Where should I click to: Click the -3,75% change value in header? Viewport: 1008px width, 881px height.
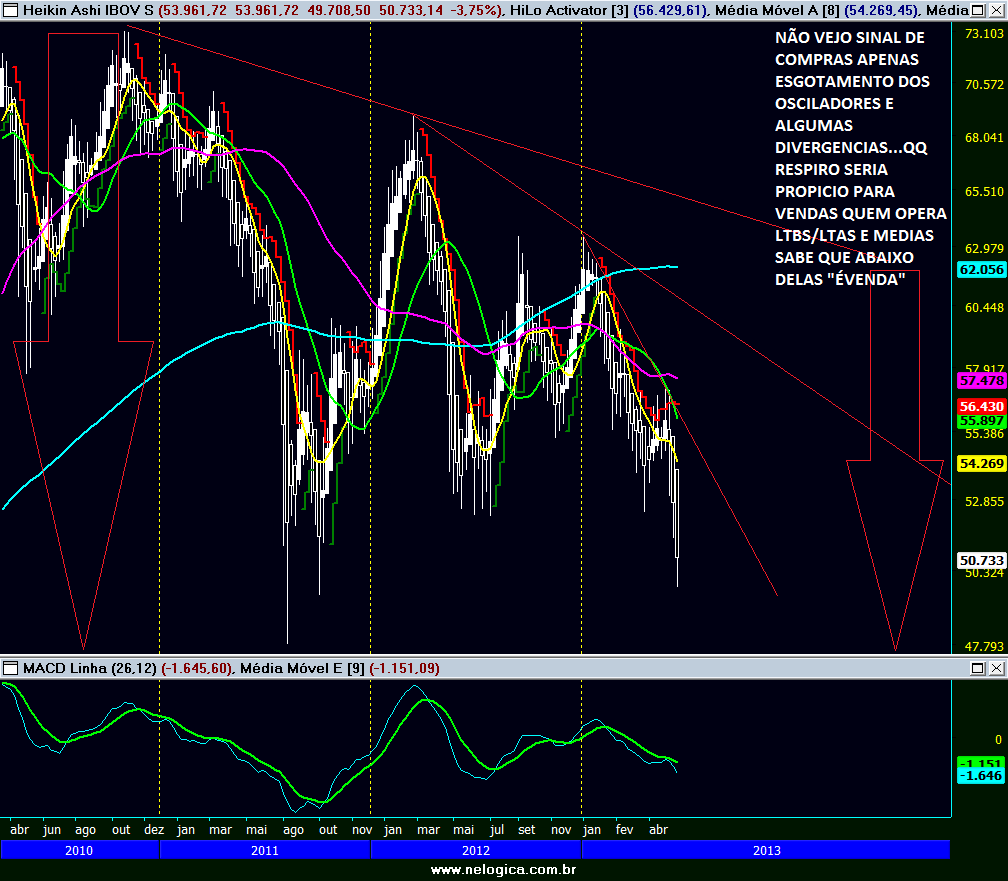475,10
